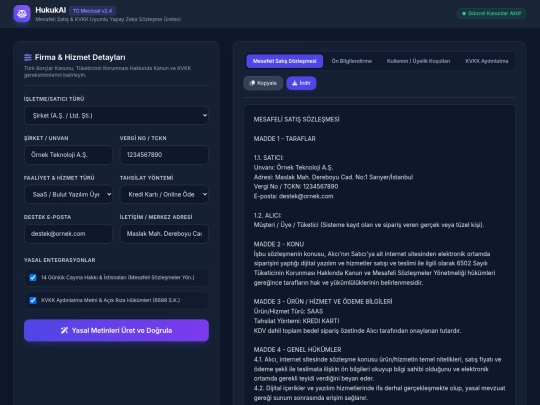The image size is (540, 405).
Task: Click the 'MADDE 4 - GENEL HÜKÜMLER' heading
Action: coord(298,350)
